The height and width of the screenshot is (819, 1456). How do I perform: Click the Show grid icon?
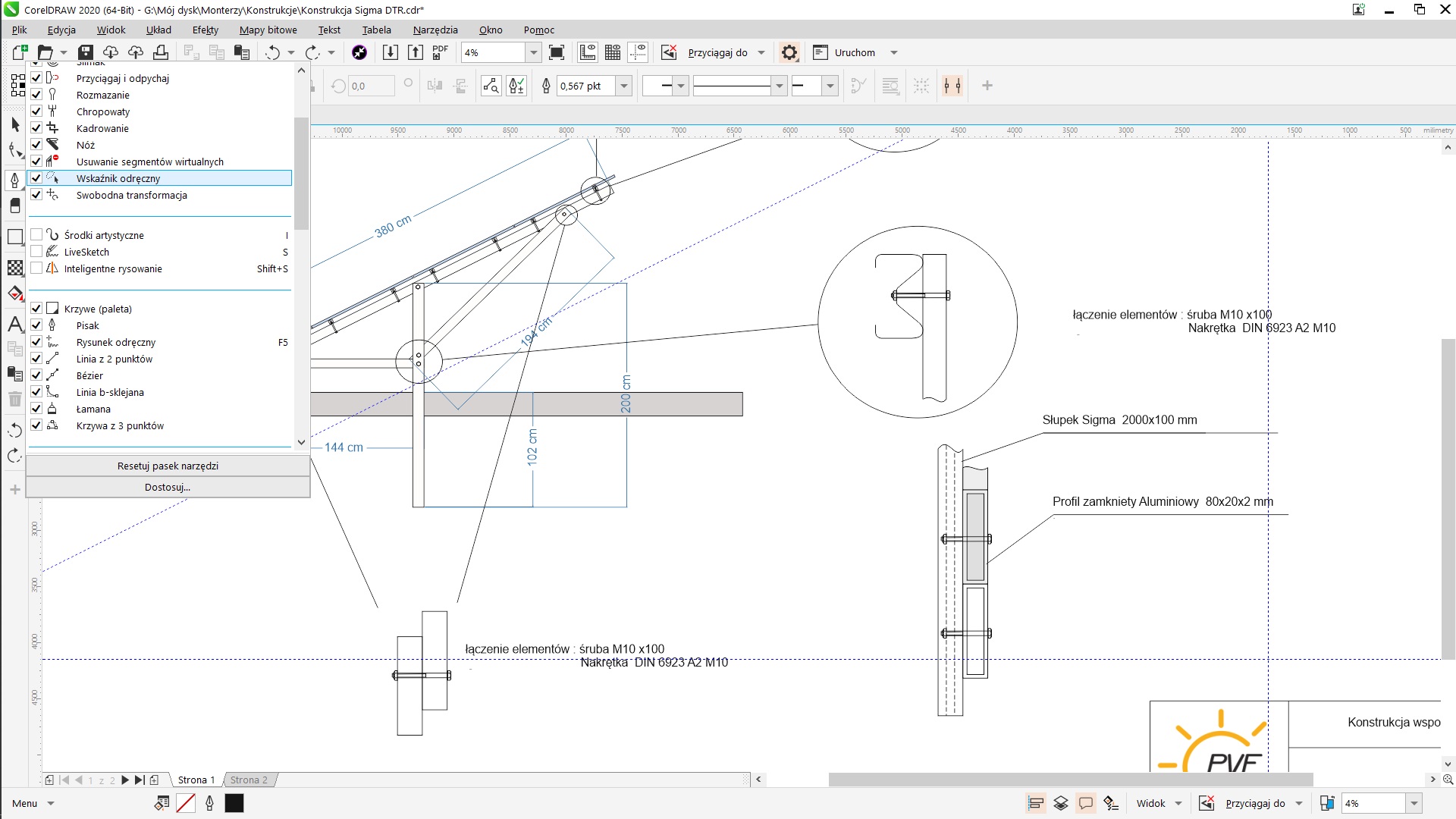click(613, 52)
